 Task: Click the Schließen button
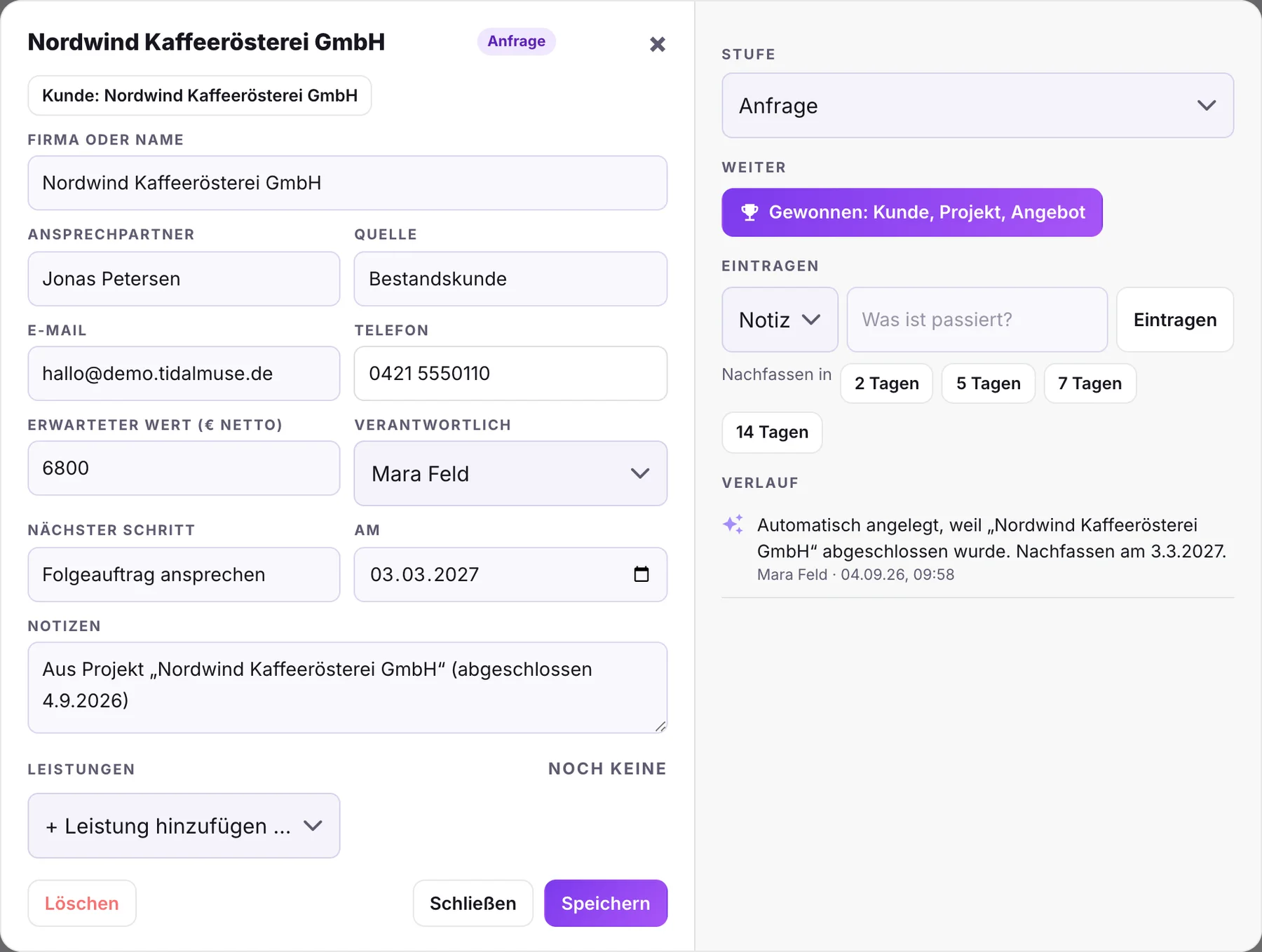pyautogui.click(x=473, y=903)
